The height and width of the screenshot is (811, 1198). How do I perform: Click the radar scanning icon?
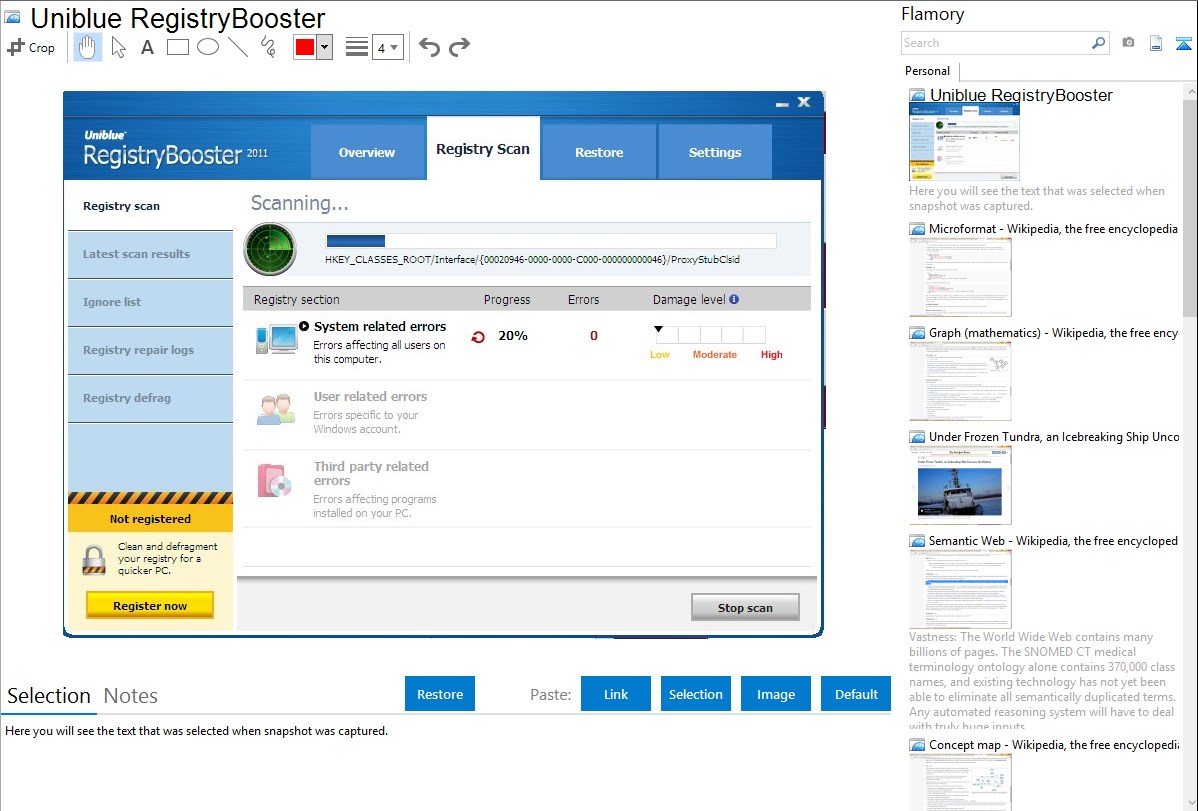coord(270,249)
